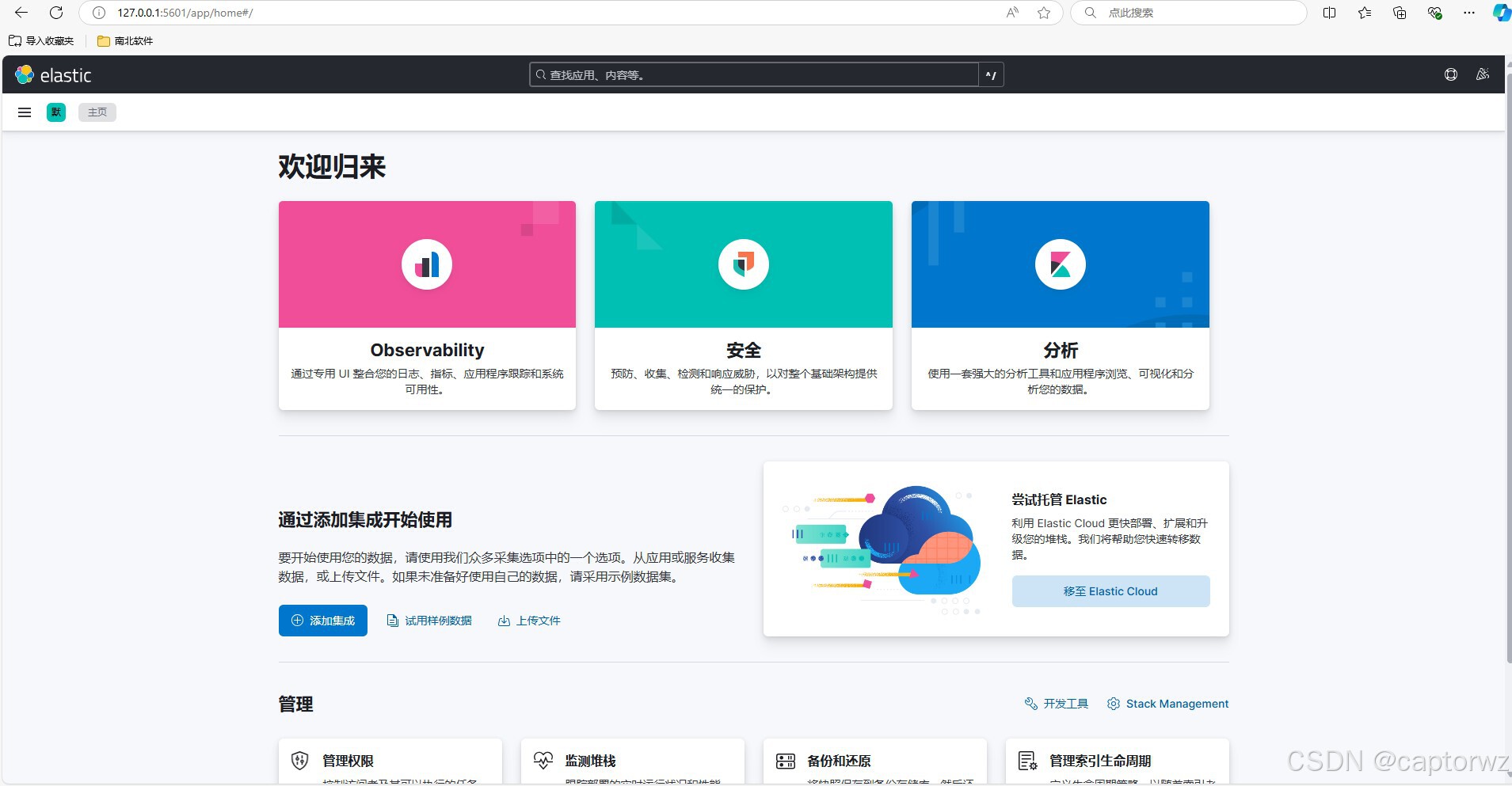
Task: Open the 导入收藏夹 bookmark item
Action: (x=41, y=41)
